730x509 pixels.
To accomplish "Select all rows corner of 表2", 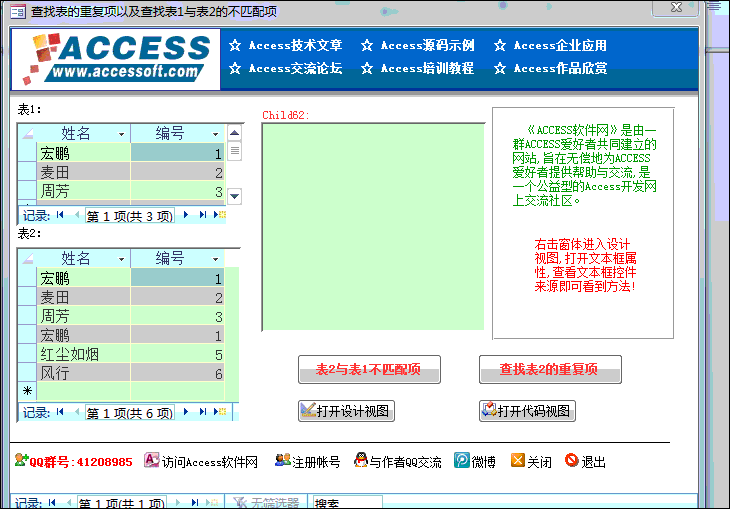I will (27, 259).
